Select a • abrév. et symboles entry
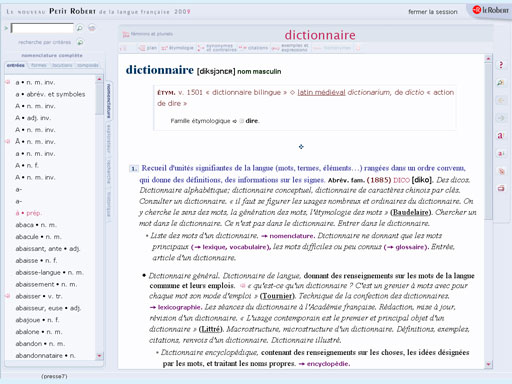 (x=50, y=94)
